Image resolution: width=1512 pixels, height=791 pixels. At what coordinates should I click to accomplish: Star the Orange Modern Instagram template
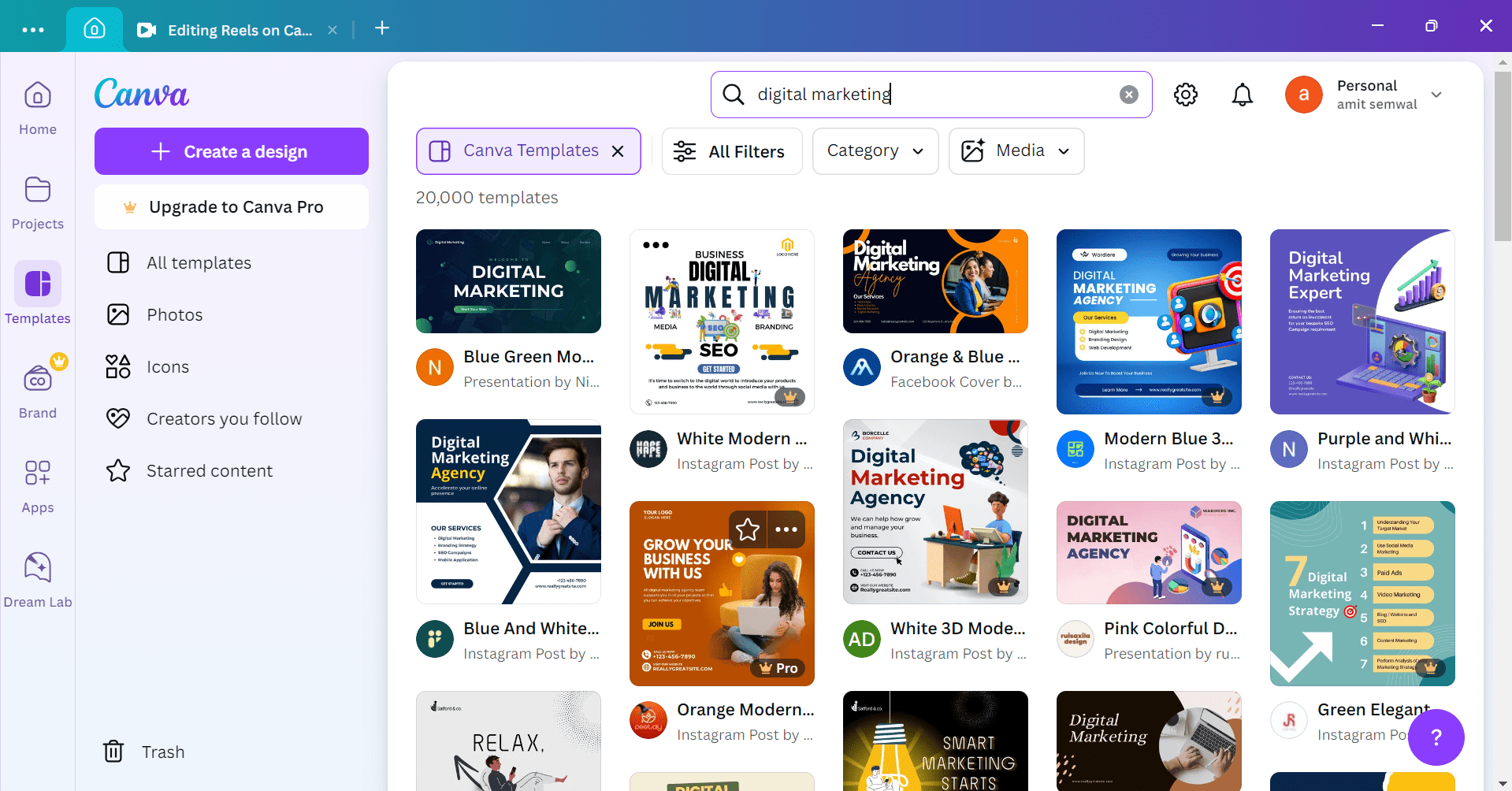[x=746, y=529]
